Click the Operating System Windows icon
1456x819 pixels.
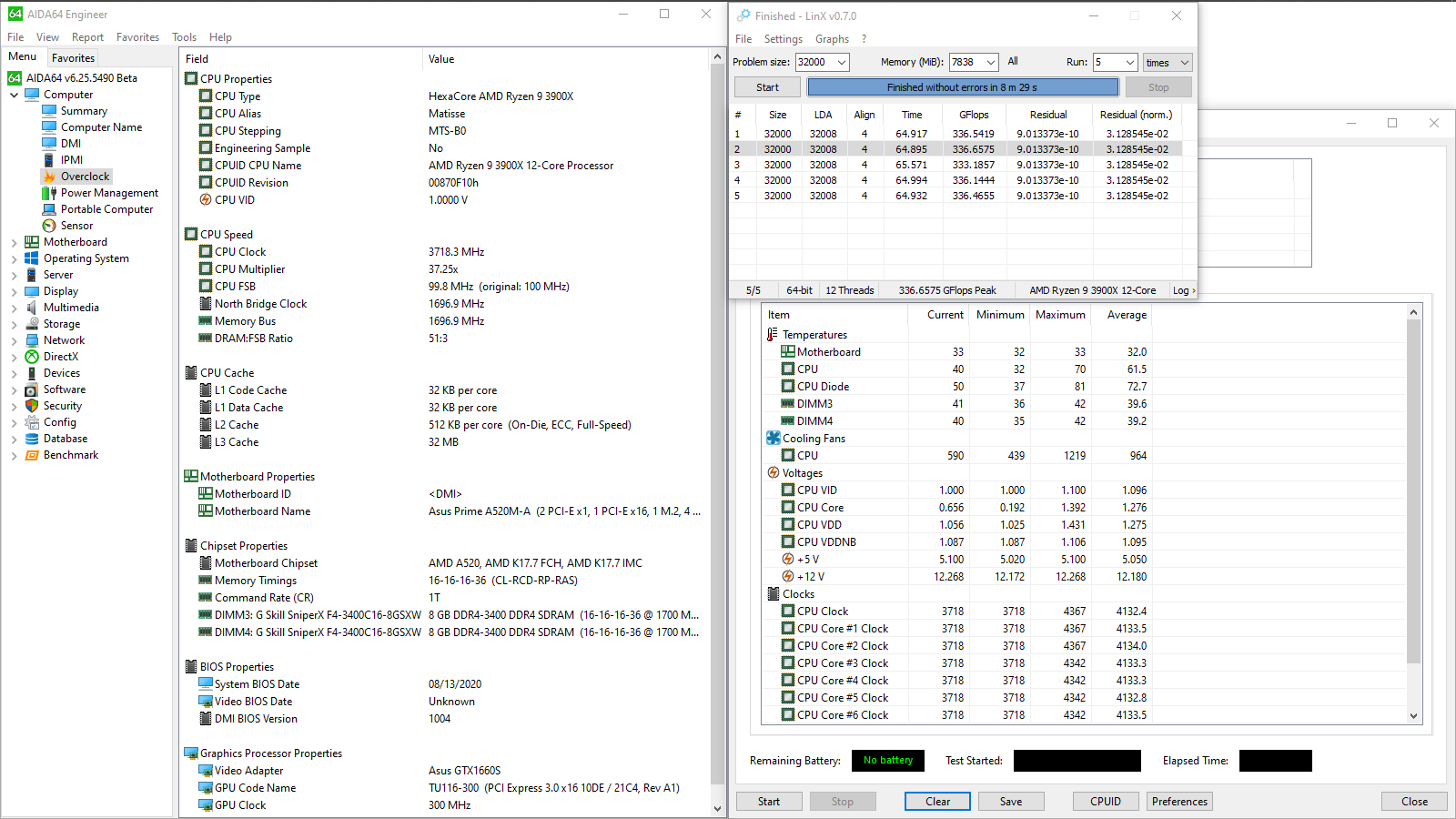pyautogui.click(x=32, y=258)
